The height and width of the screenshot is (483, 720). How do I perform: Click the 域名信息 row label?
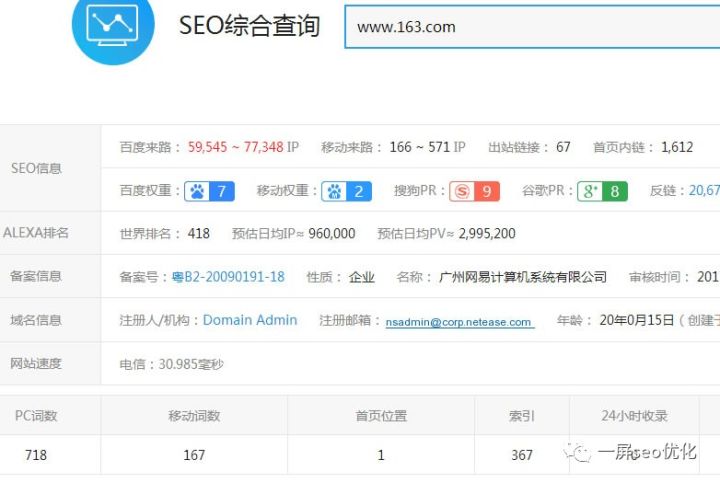click(x=36, y=320)
